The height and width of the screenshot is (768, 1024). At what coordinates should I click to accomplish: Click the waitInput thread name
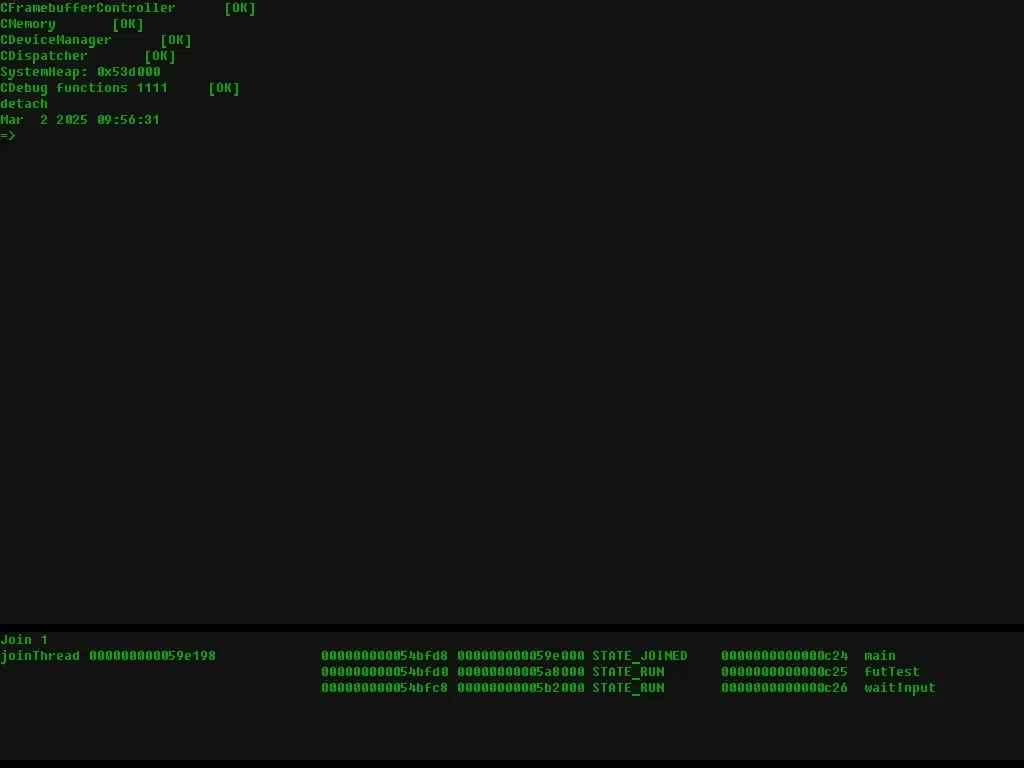point(900,688)
